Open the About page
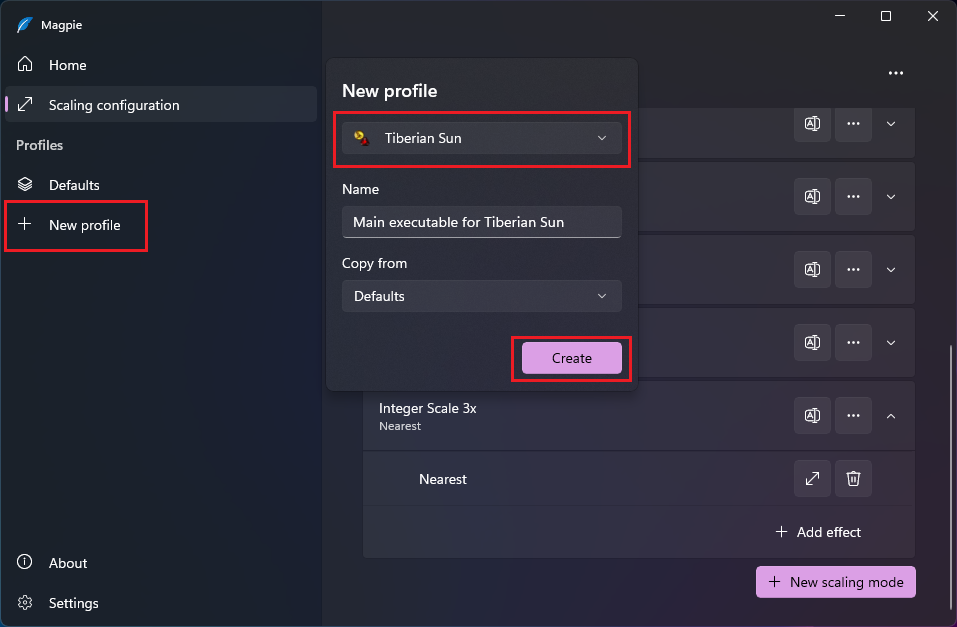Screen dimensions: 957x627 point(68,563)
